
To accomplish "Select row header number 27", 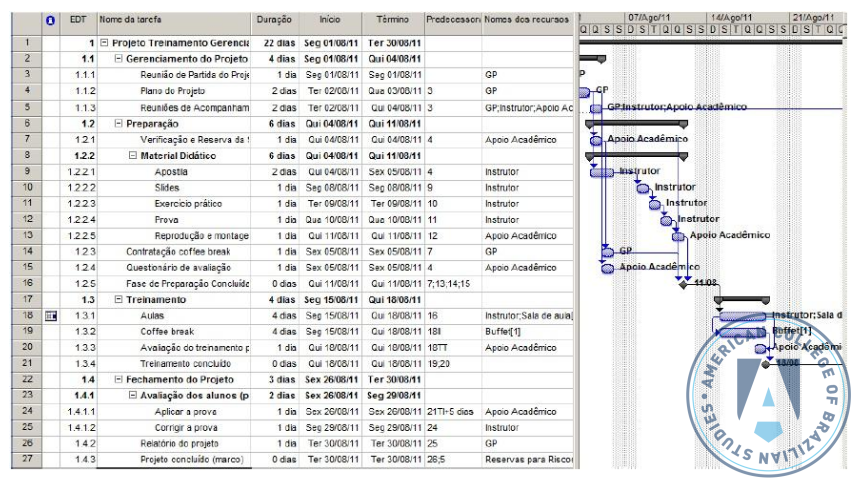I will pos(27,459).
